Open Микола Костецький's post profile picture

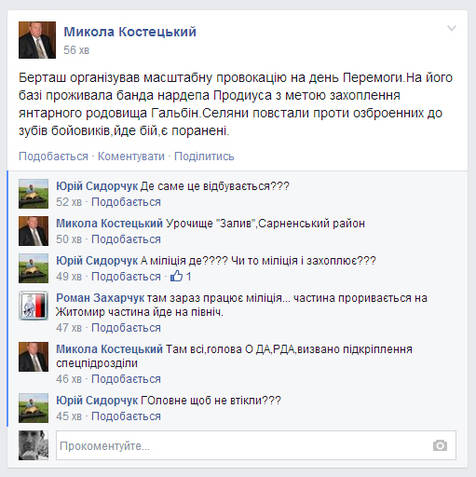[x=37, y=40]
